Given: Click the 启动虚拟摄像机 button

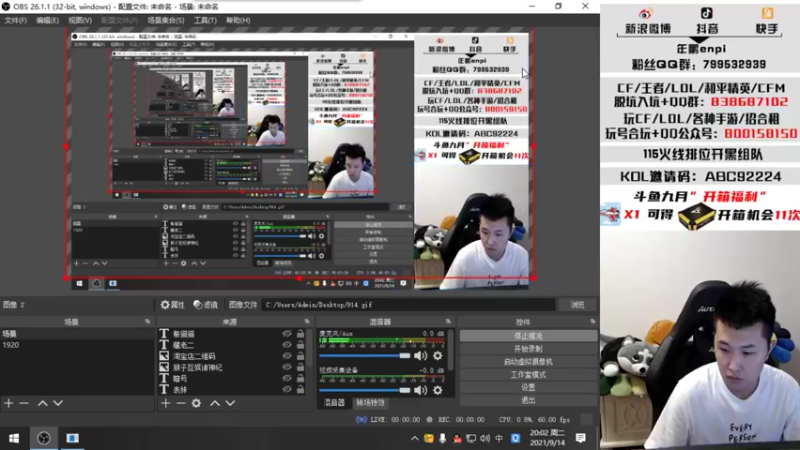Looking at the screenshot, I should pos(528,362).
